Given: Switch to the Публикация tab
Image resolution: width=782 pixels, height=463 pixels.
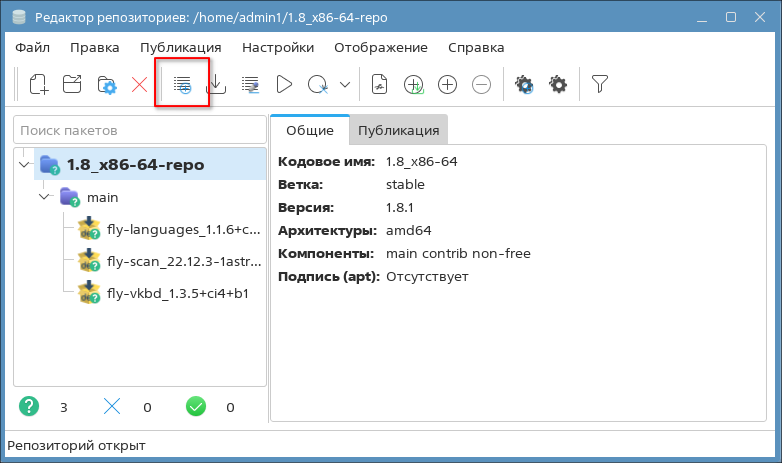Looking at the screenshot, I should pos(398,130).
